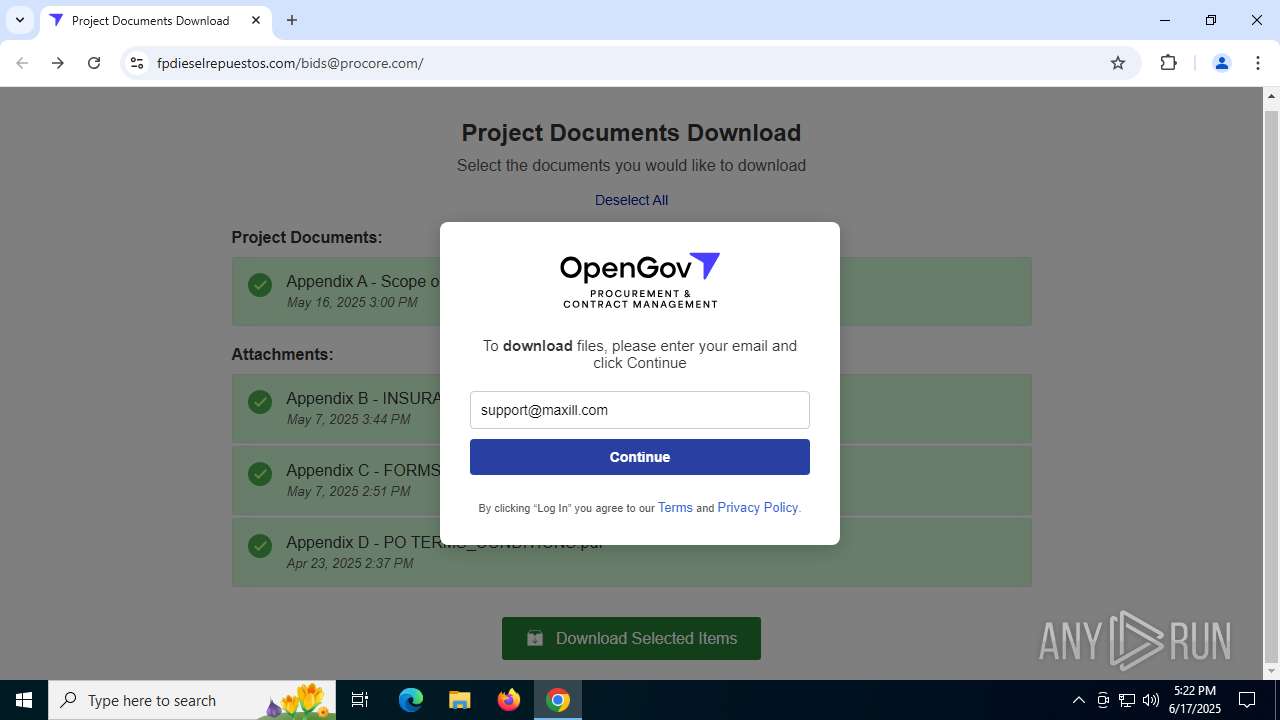Toggle the Appendix A checkmark
This screenshot has height=720, width=1280.
(x=260, y=286)
